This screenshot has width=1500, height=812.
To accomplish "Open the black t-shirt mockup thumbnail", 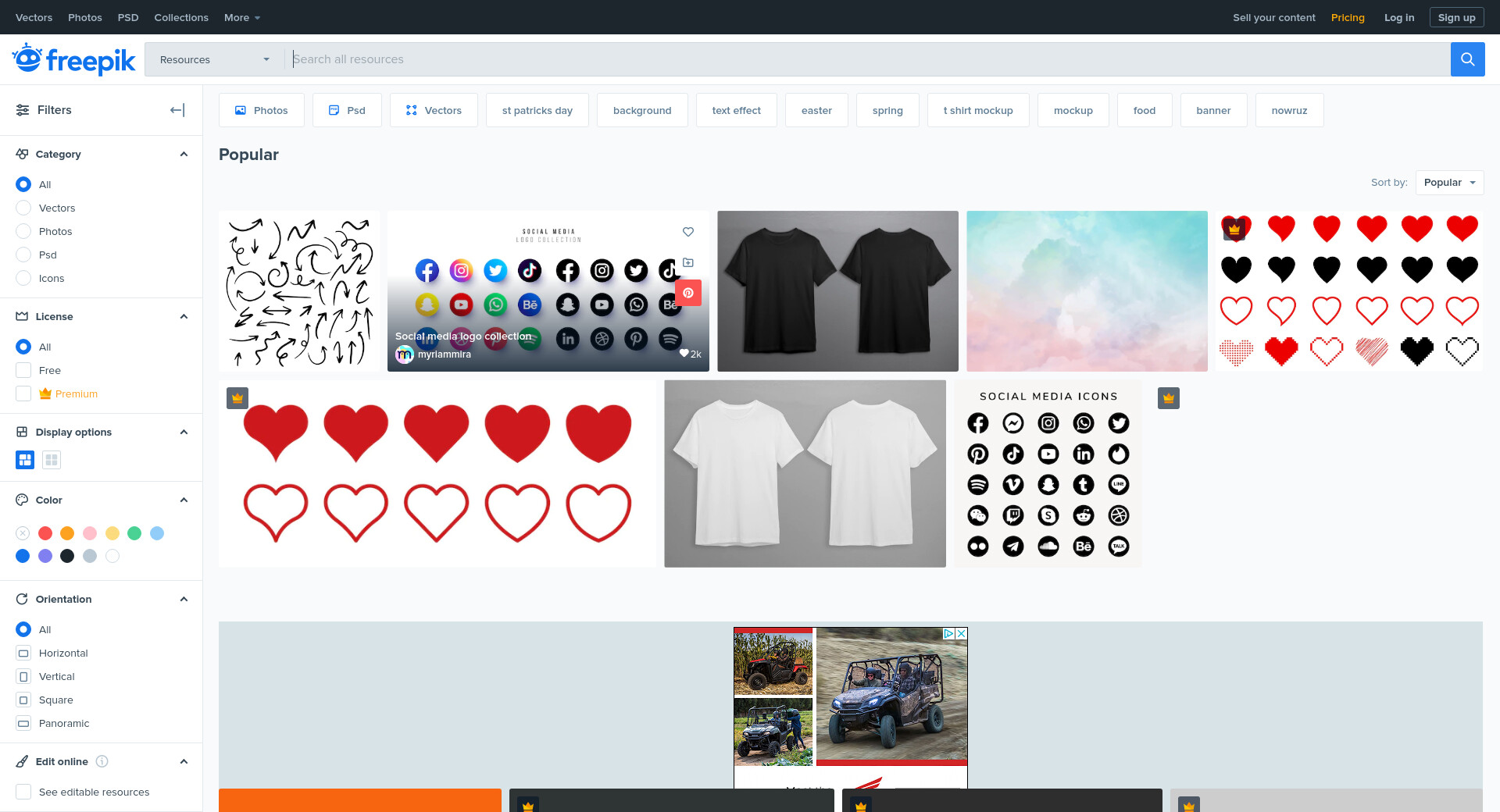I will [x=837, y=291].
